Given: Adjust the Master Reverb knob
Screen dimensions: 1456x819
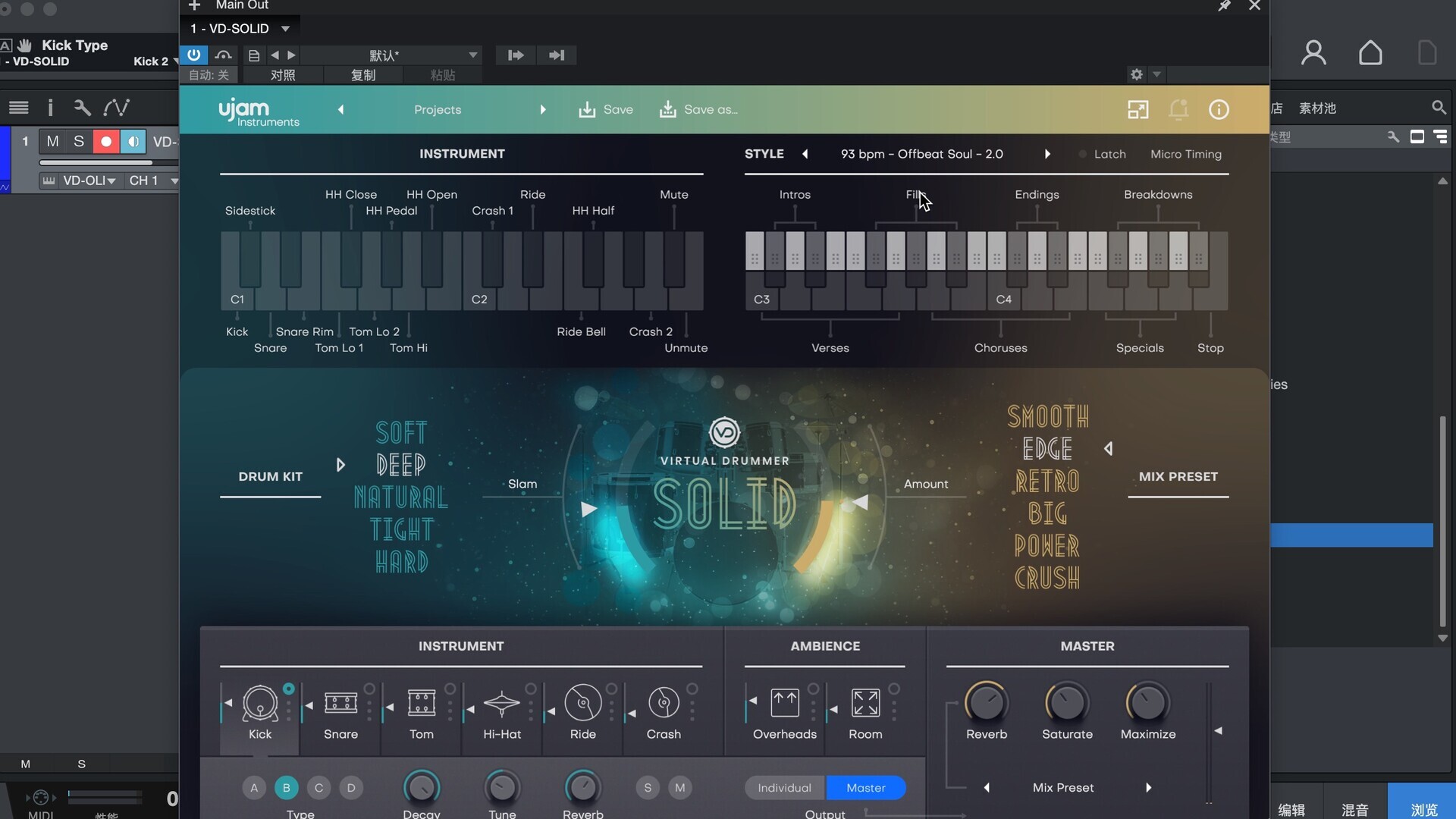Looking at the screenshot, I should pyautogui.click(x=987, y=703).
